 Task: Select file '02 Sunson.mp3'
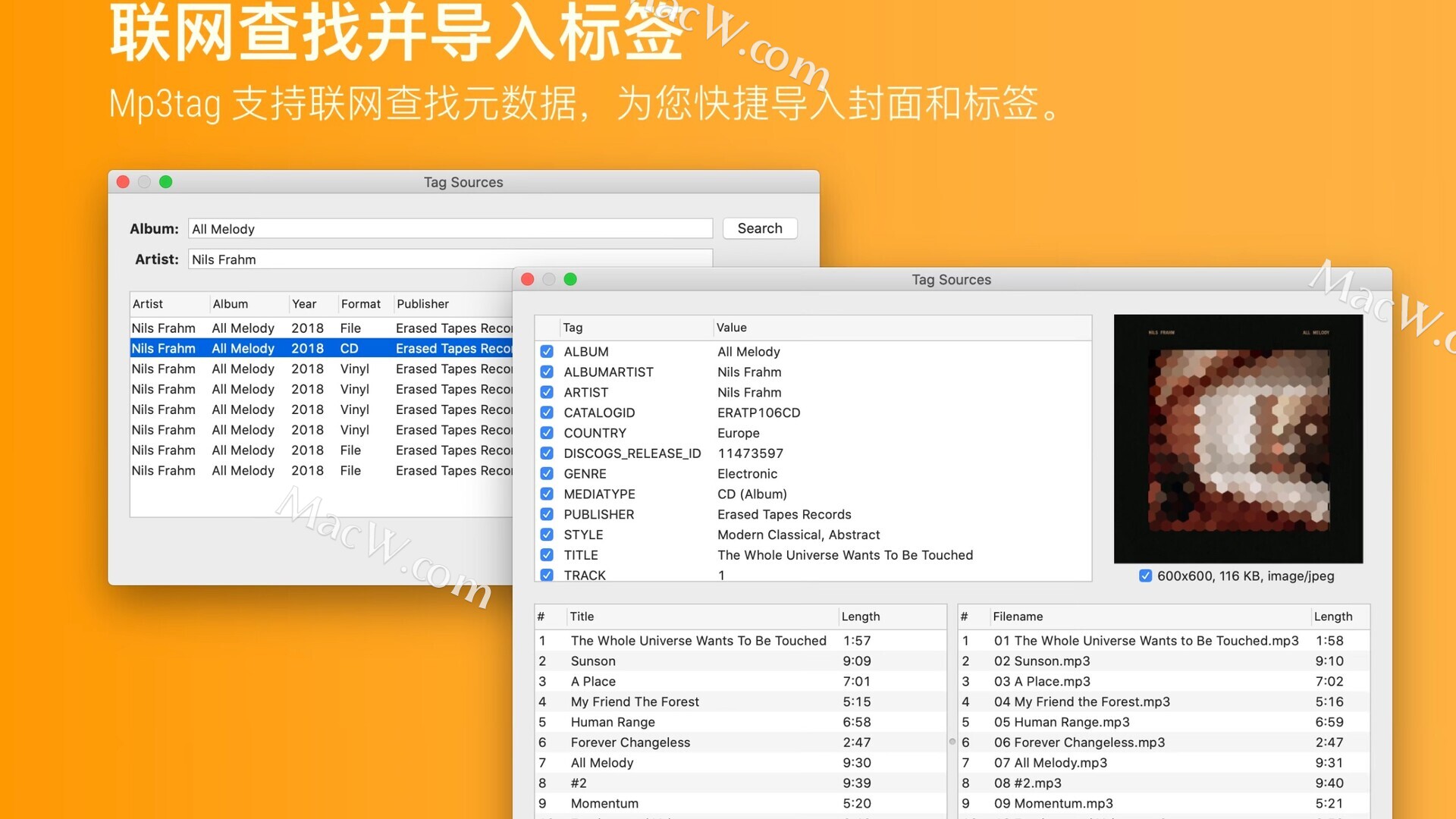1164,661
